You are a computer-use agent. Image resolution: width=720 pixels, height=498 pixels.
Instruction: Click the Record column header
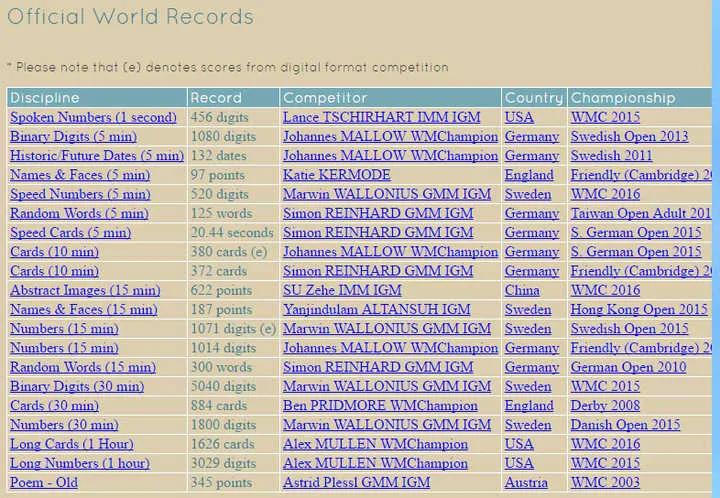pos(233,98)
